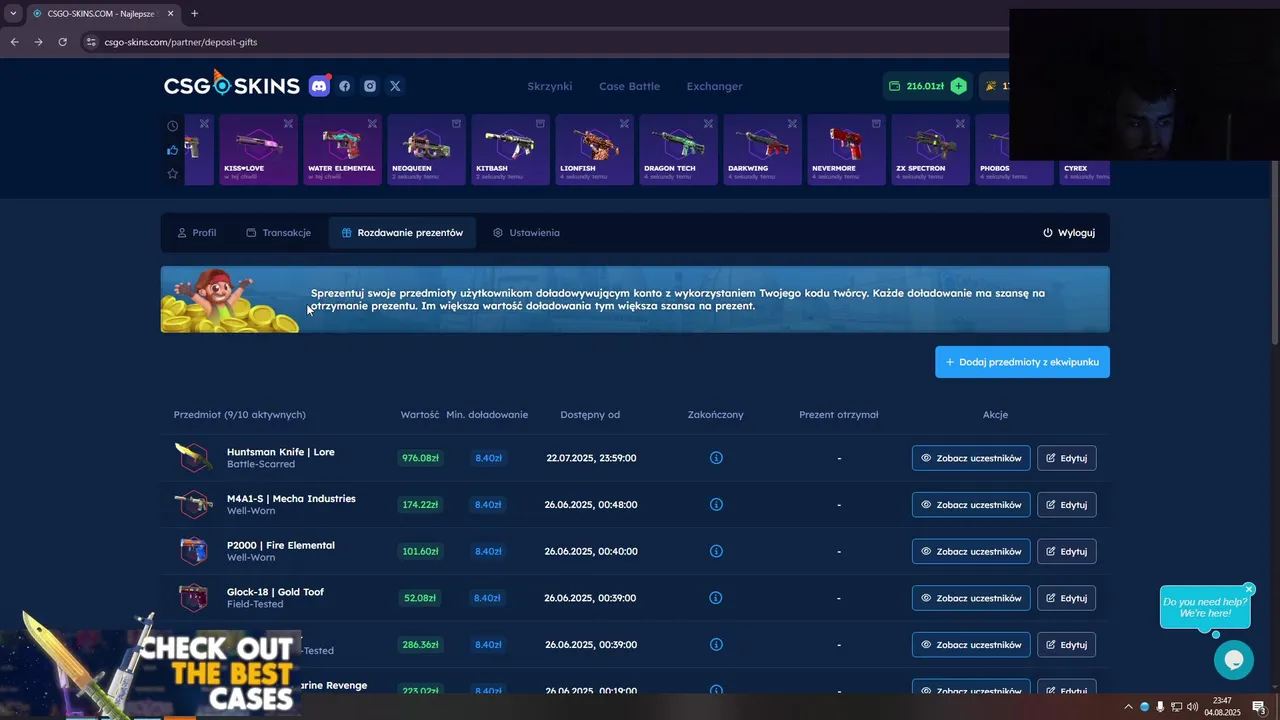Screen dimensions: 1280x720
Task: Close the 'Do you need help?' popup
Action: [1249, 590]
